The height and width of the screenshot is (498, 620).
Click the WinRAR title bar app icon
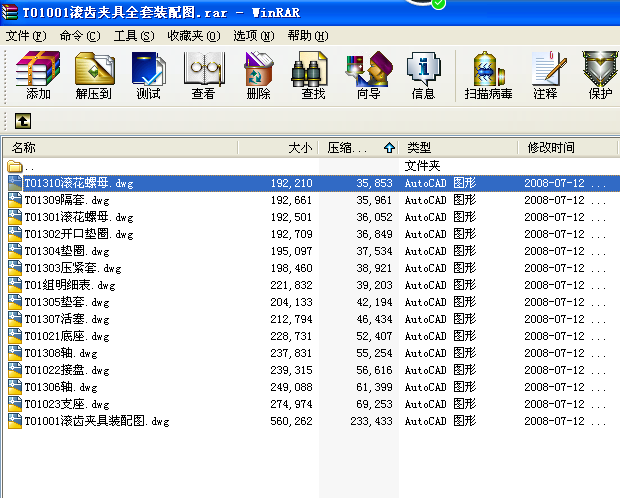click(9, 11)
